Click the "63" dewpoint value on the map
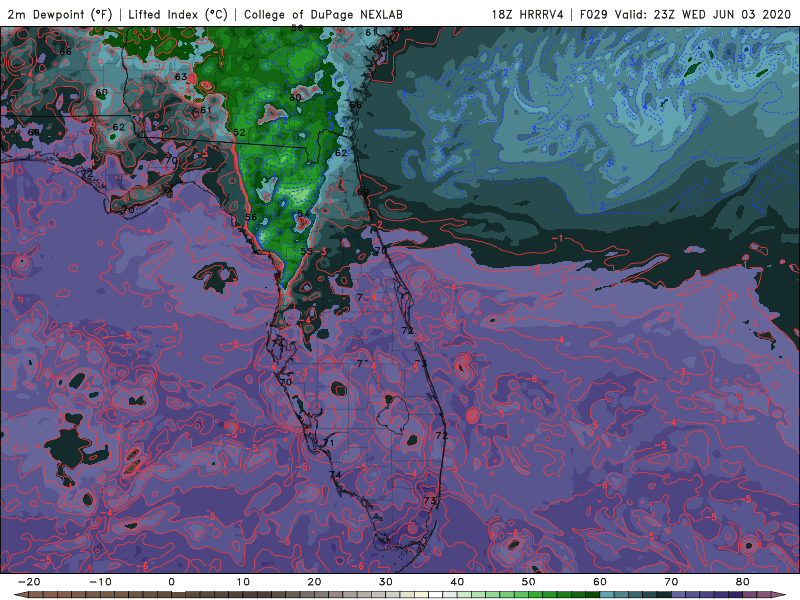The height and width of the screenshot is (600, 800). (x=181, y=77)
